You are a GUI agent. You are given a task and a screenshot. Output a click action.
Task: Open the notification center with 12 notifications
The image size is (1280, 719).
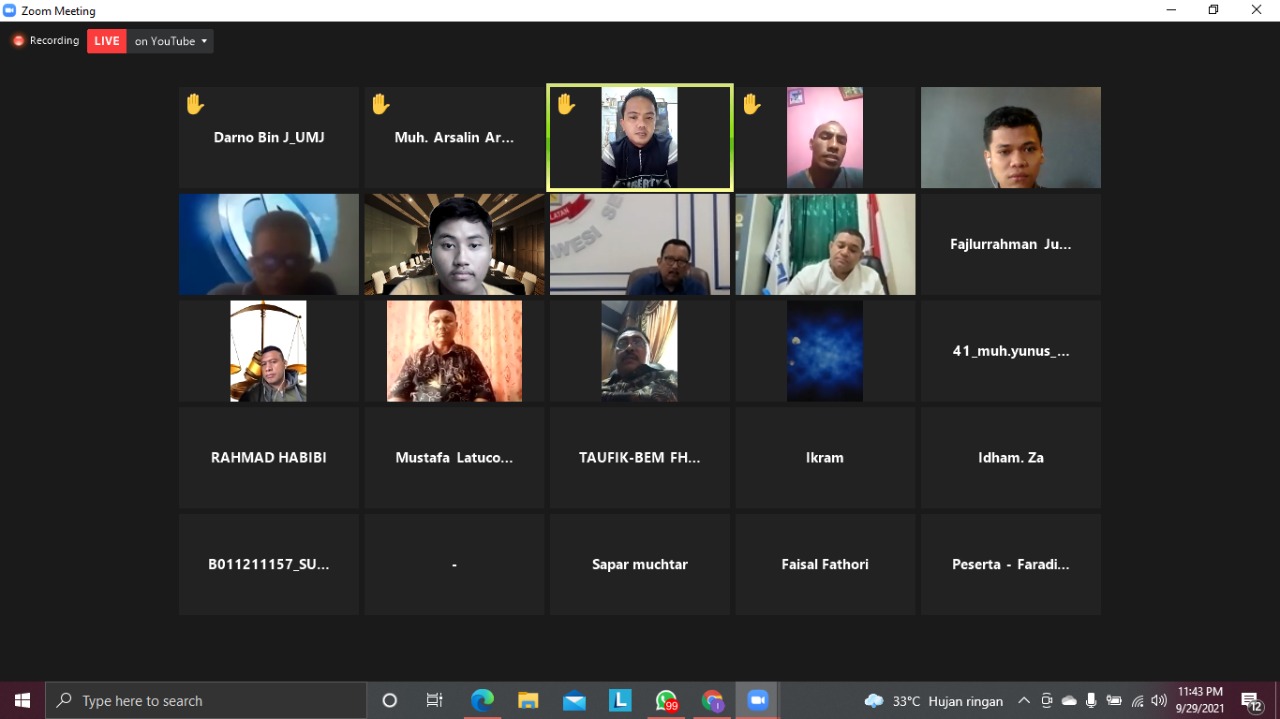(x=1251, y=701)
